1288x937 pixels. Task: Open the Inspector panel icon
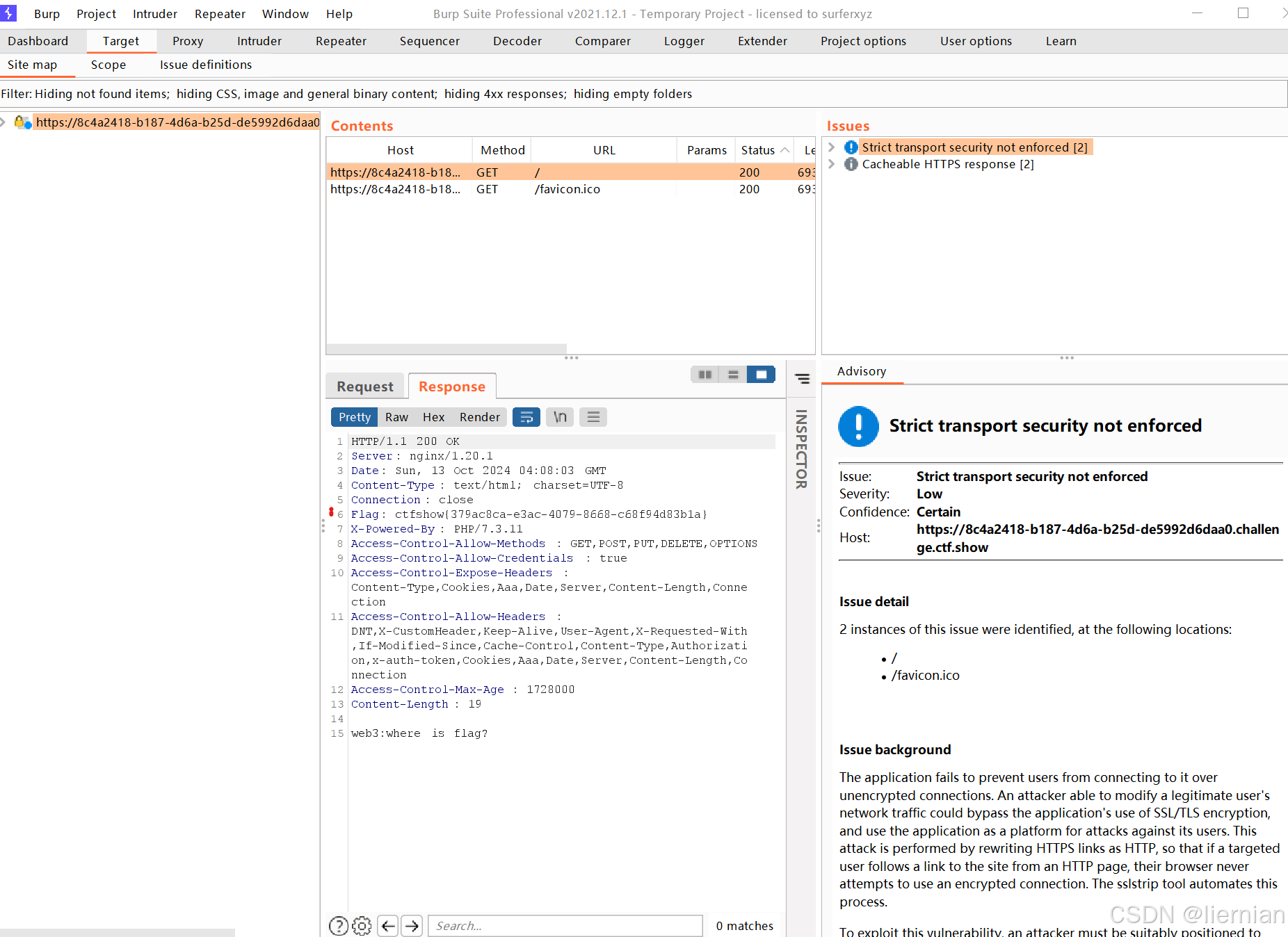pos(802,379)
